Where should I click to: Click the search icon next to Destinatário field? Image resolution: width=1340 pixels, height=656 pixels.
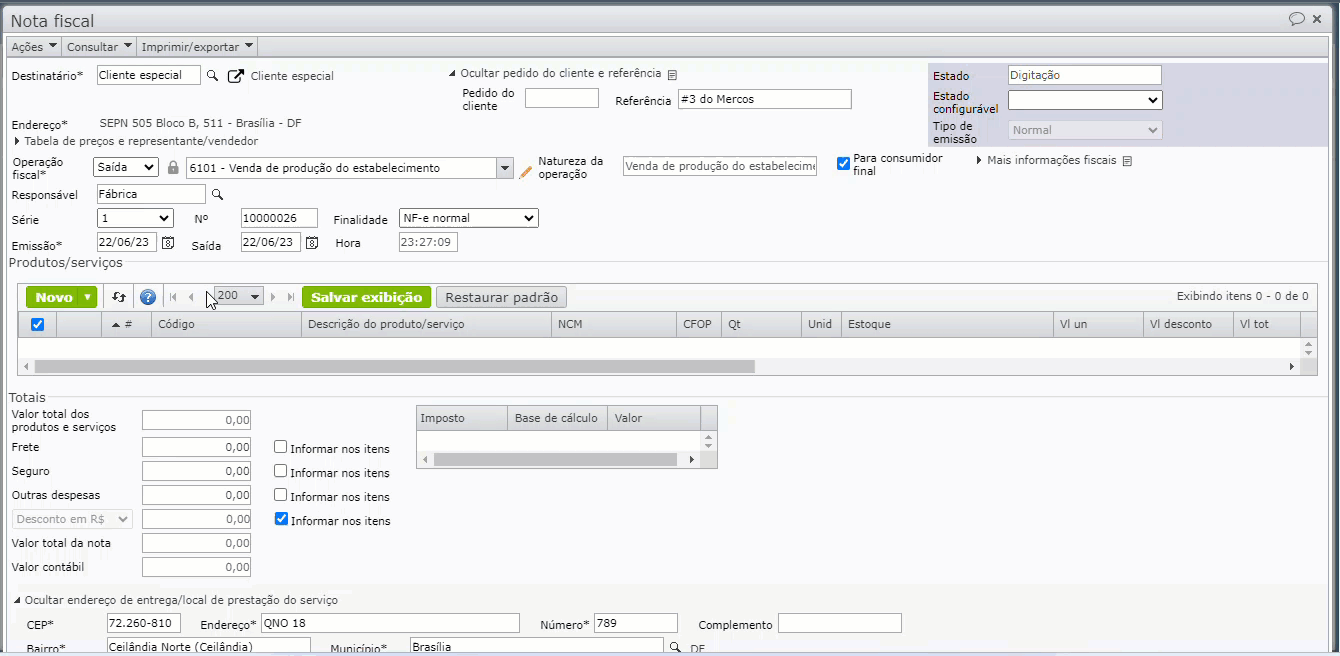212,76
